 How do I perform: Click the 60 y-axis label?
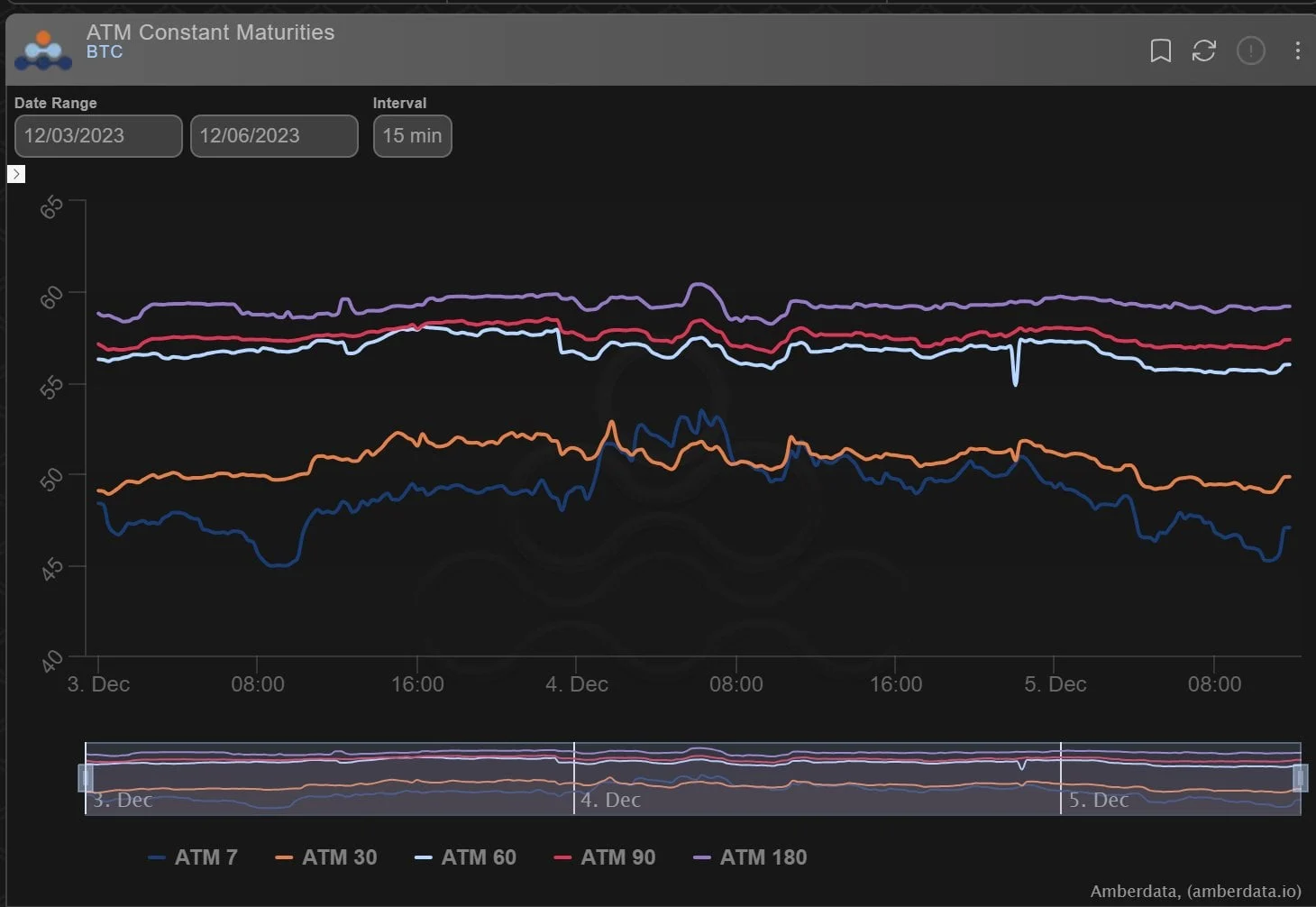[51, 296]
